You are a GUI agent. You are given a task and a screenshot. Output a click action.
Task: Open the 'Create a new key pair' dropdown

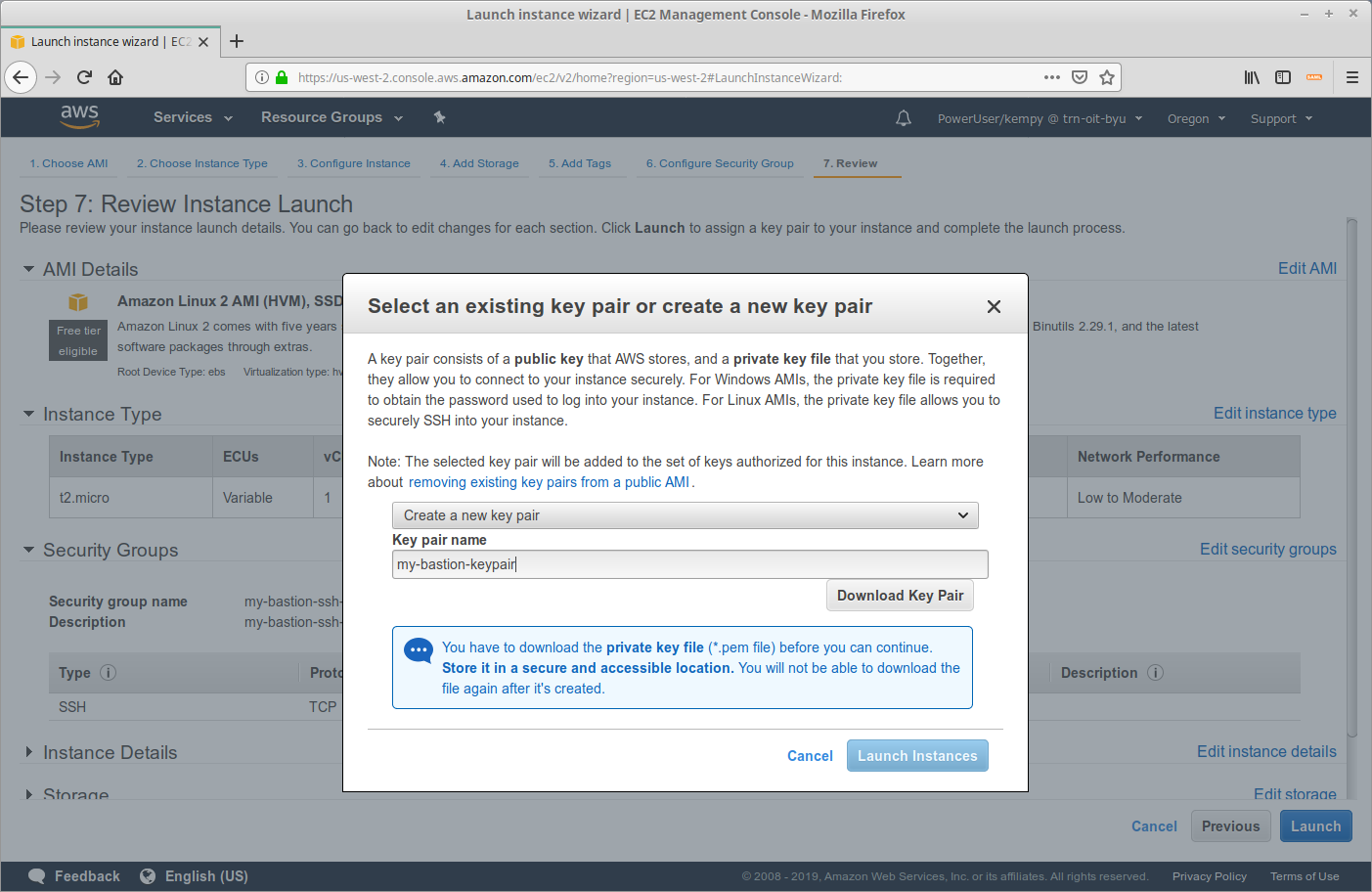(x=686, y=515)
